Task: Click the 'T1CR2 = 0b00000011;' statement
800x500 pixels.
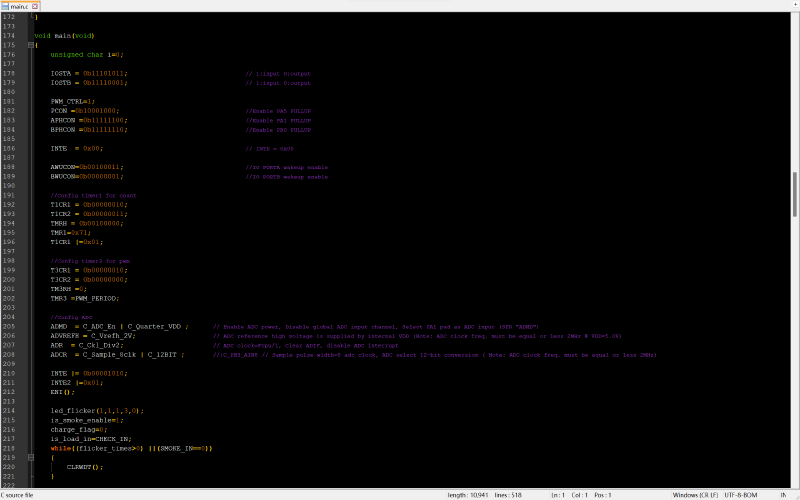Action: pos(89,214)
